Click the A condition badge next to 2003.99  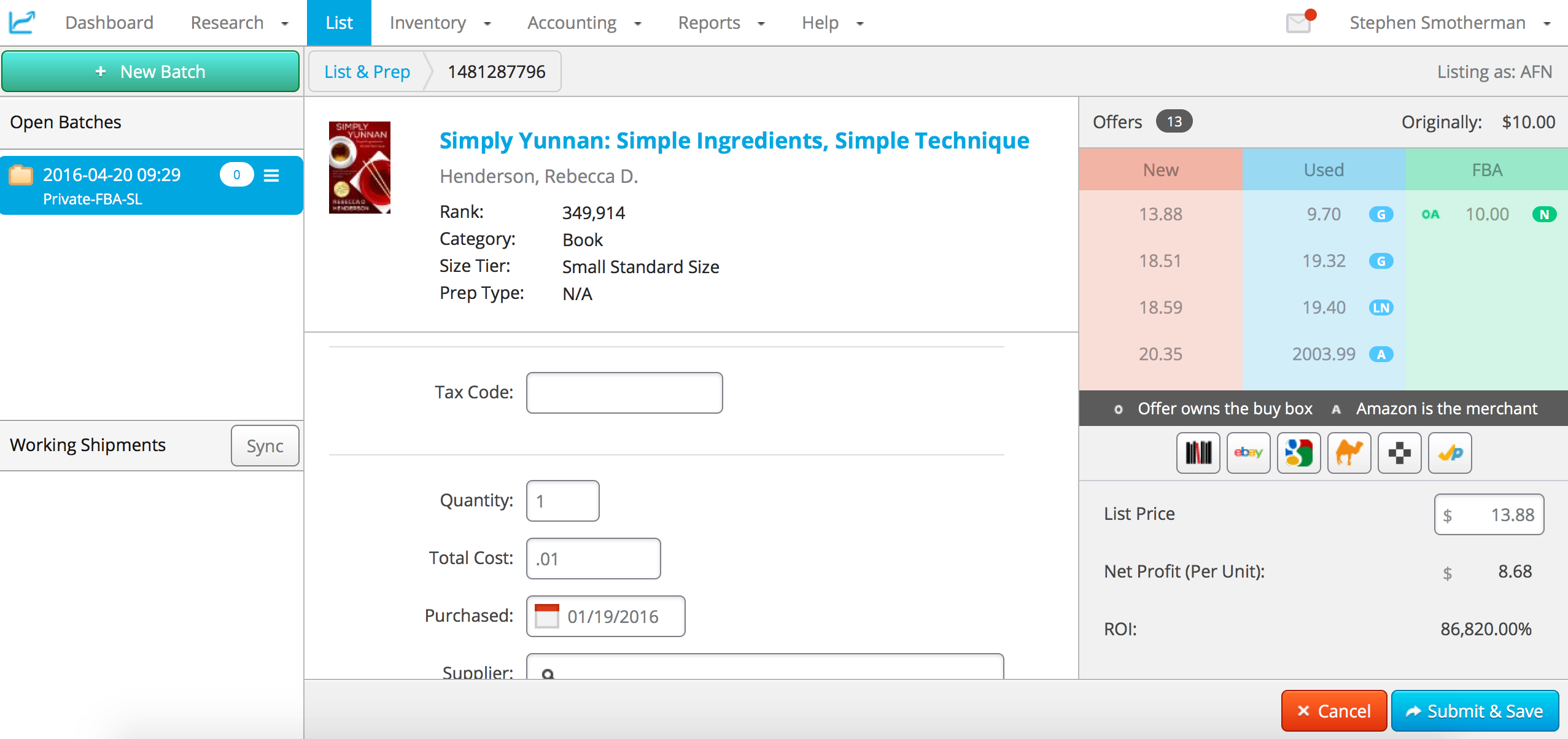1381,354
